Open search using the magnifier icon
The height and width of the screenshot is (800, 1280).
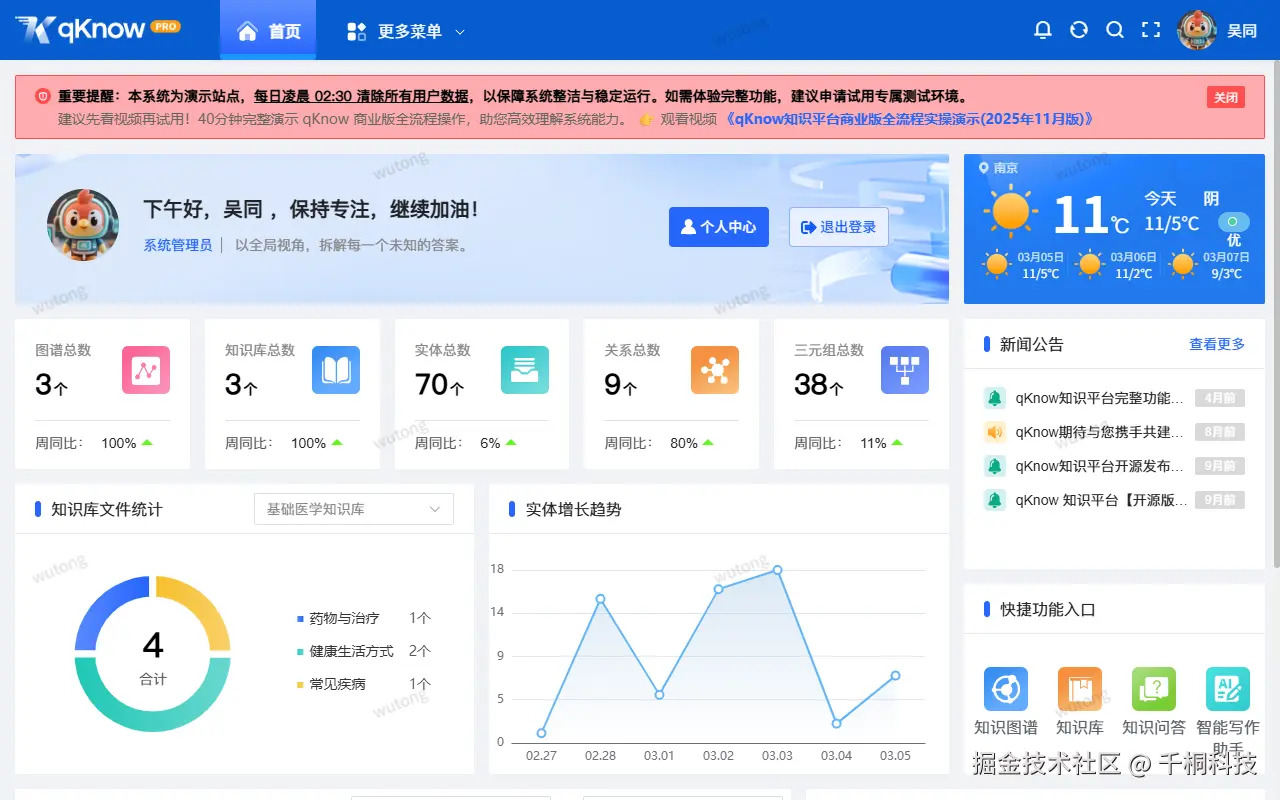[x=1115, y=30]
